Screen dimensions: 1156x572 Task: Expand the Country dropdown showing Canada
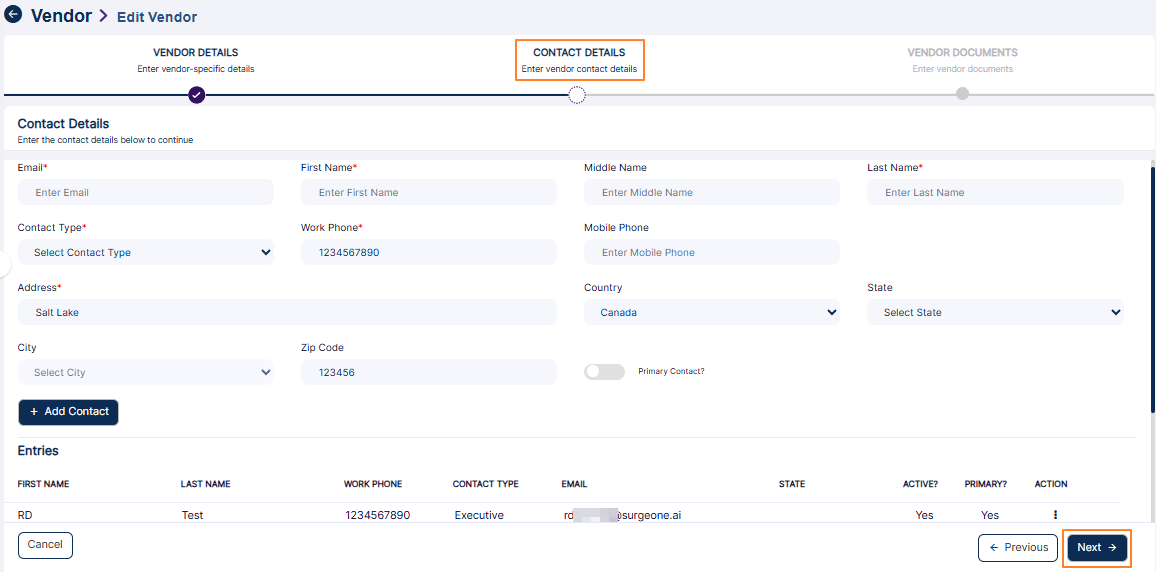[x=711, y=313]
